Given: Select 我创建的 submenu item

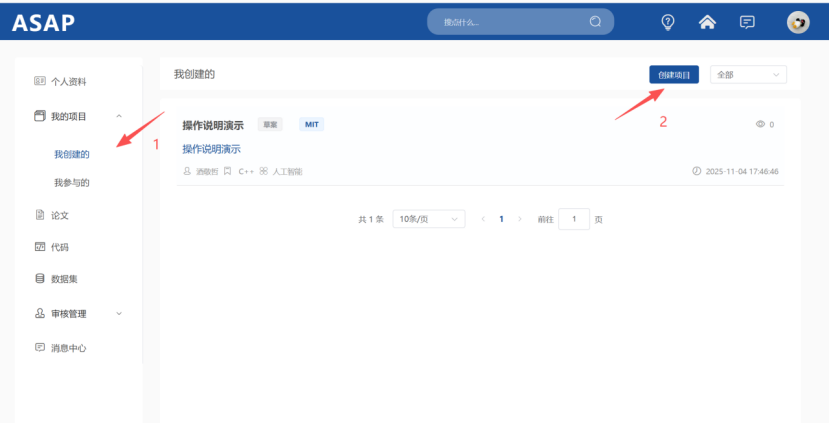Looking at the screenshot, I should (72, 154).
